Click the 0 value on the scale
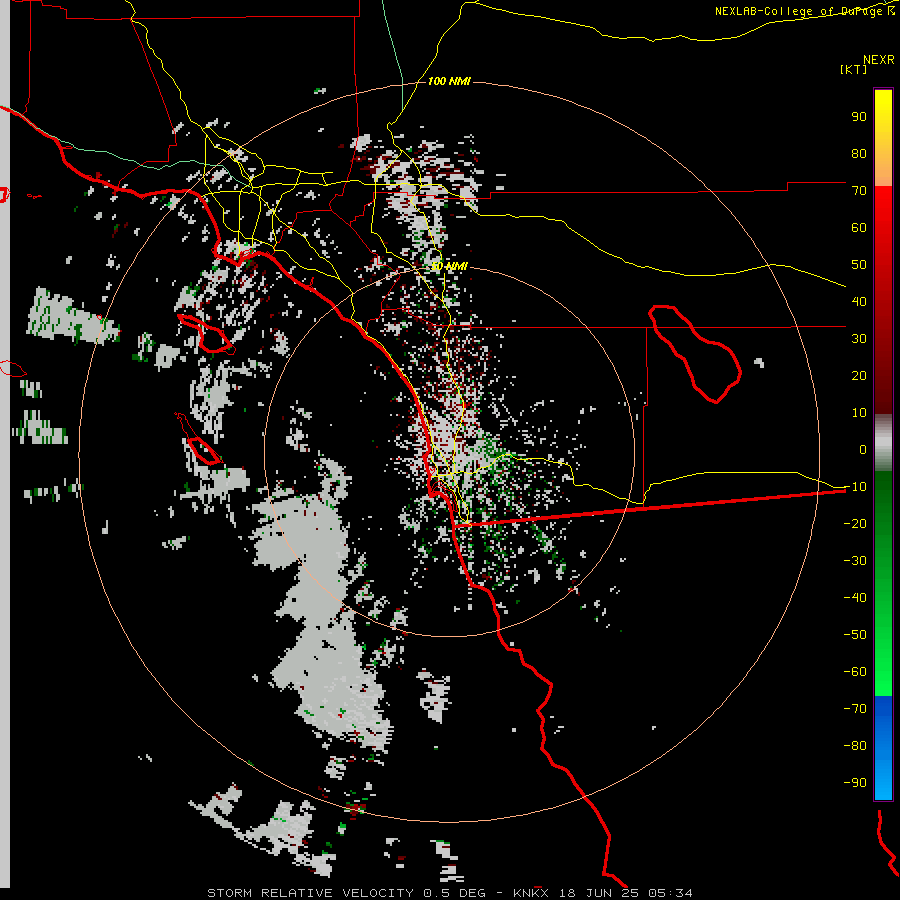This screenshot has height=900, width=900. click(x=863, y=449)
